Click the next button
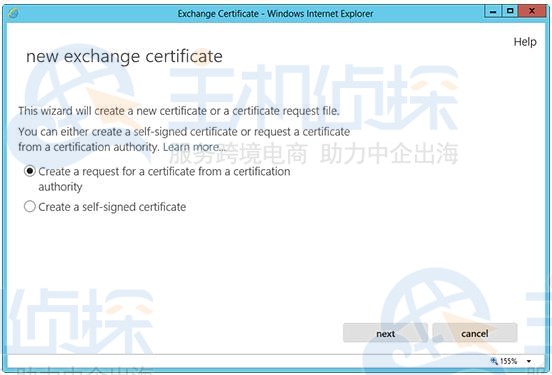Image resolution: width=552 pixels, height=375 pixels. pyautogui.click(x=385, y=333)
